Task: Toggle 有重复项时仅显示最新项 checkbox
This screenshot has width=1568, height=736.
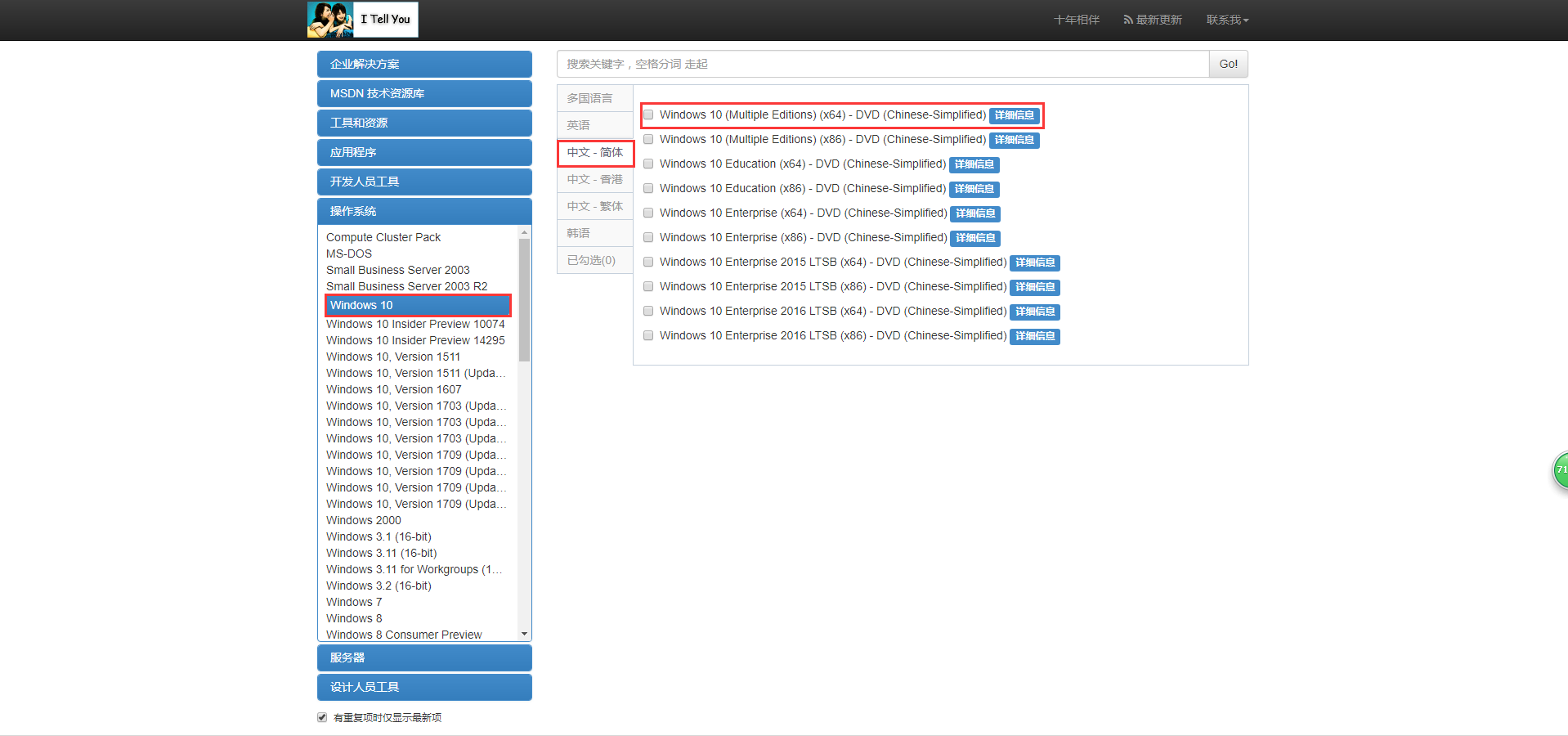Action: (x=322, y=717)
